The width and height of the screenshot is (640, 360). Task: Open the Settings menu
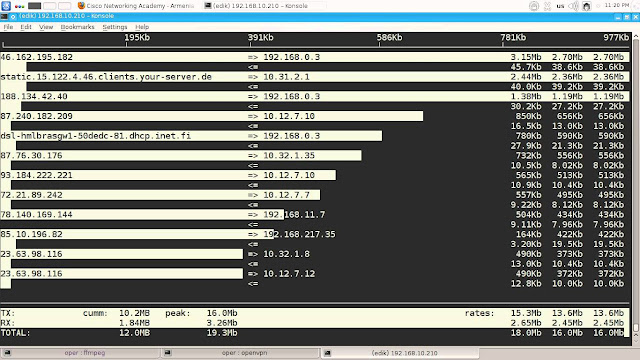(115, 27)
